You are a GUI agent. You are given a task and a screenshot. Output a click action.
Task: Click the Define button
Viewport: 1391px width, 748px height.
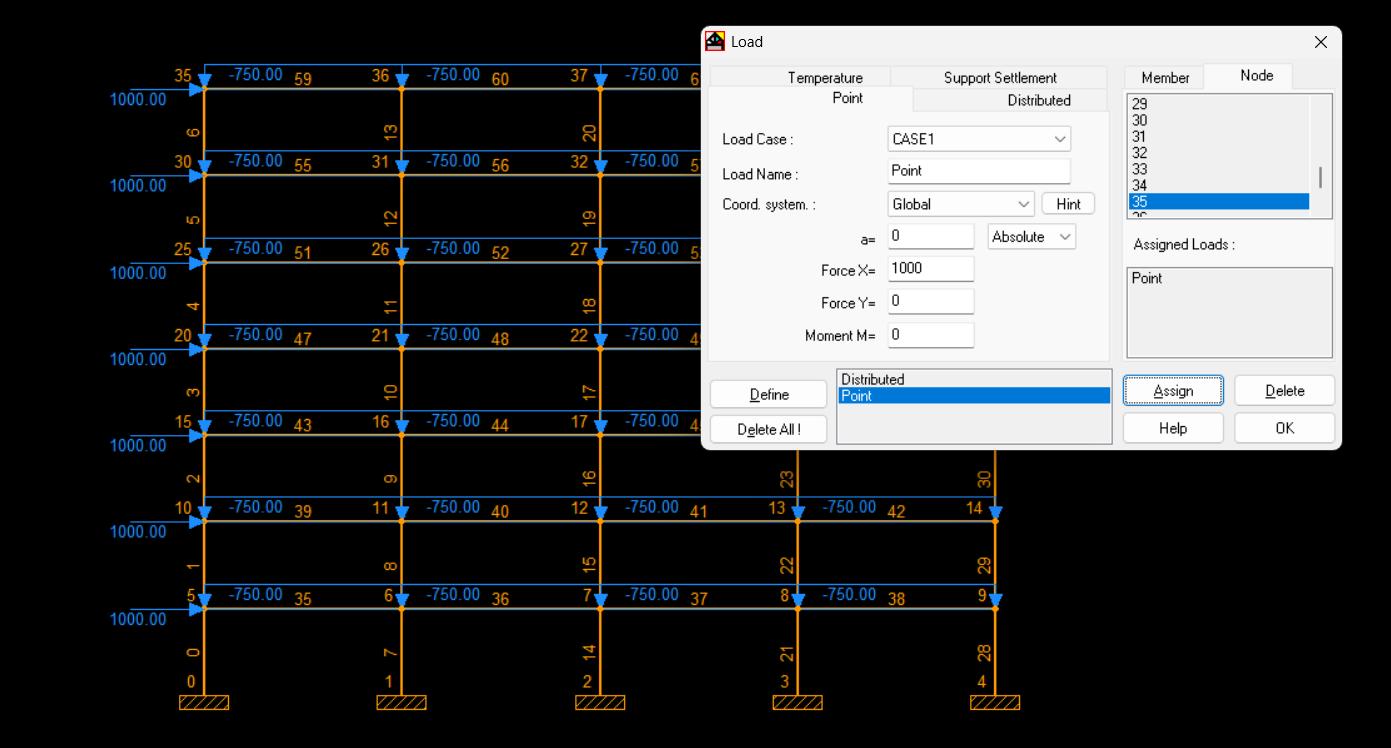point(769,395)
